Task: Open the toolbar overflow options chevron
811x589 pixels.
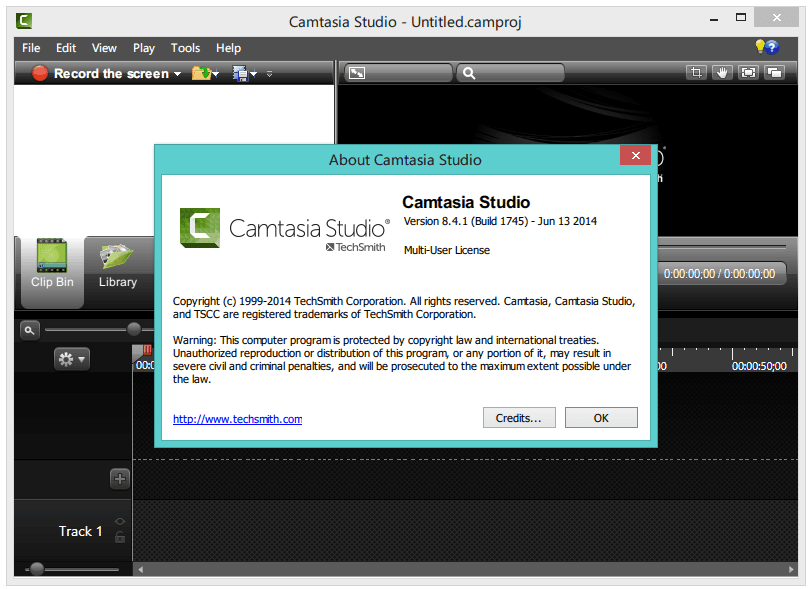Action: coord(269,74)
